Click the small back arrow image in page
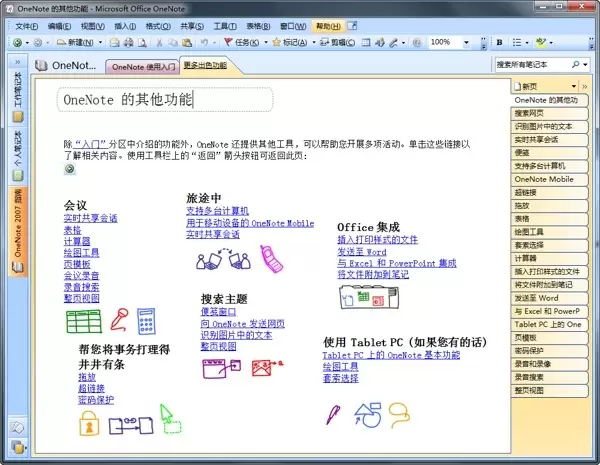The height and width of the screenshot is (465, 600). [x=70, y=169]
